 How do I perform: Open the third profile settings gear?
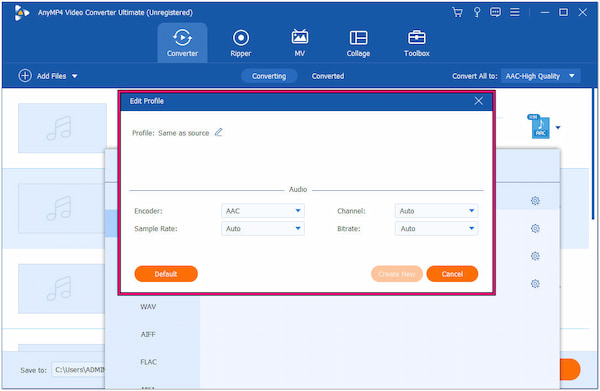tap(535, 256)
